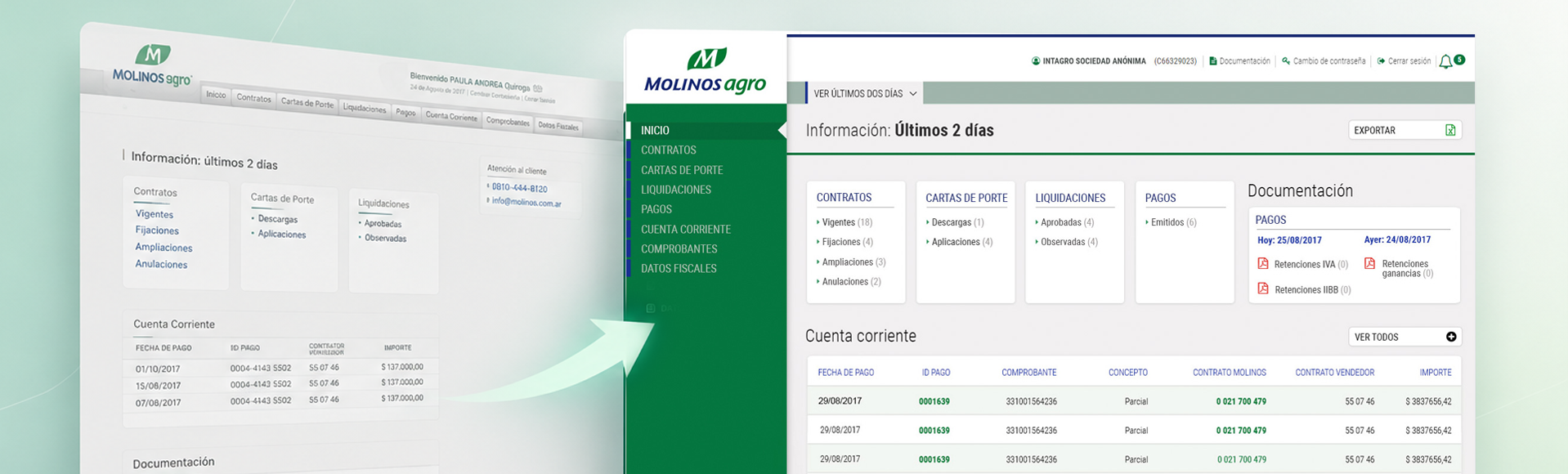Click phone number 0810-444-8120
Screen dimensions: 1568x474
(x=519, y=188)
